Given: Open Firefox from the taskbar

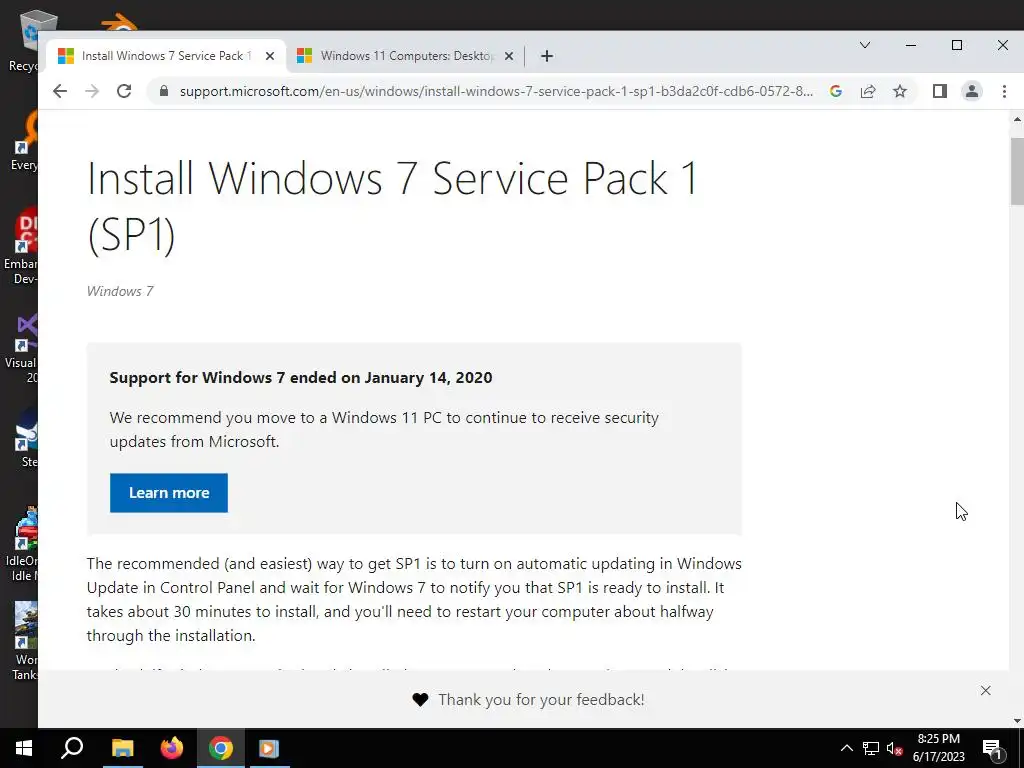Looking at the screenshot, I should [x=172, y=748].
